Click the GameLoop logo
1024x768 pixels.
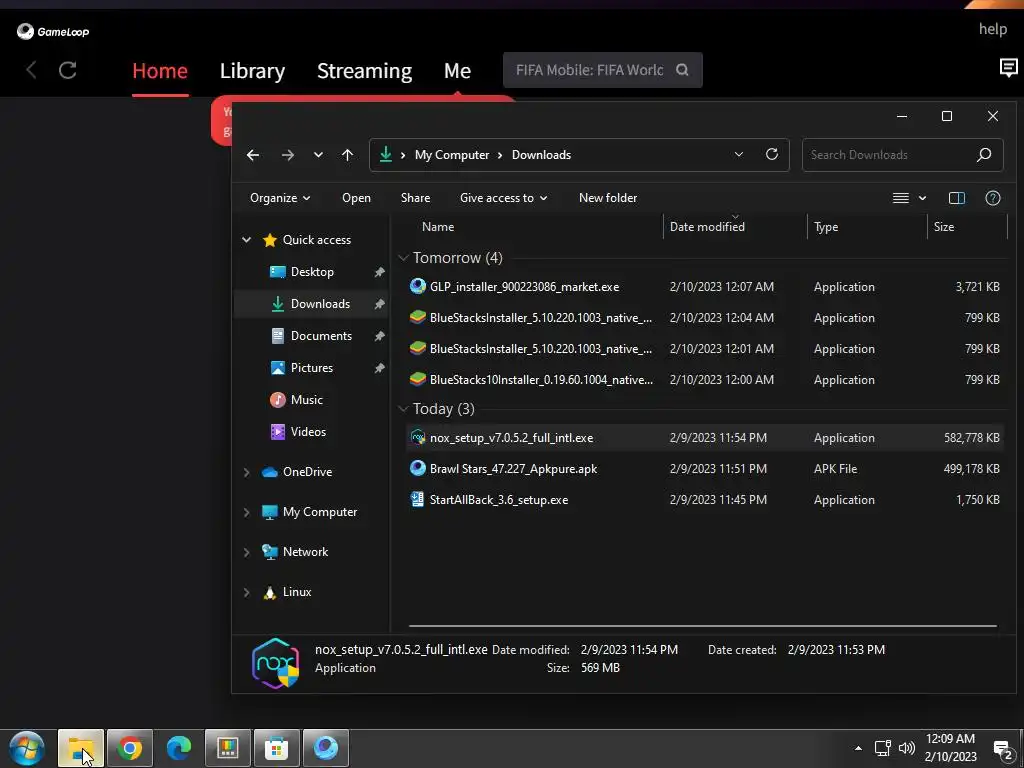tap(53, 31)
